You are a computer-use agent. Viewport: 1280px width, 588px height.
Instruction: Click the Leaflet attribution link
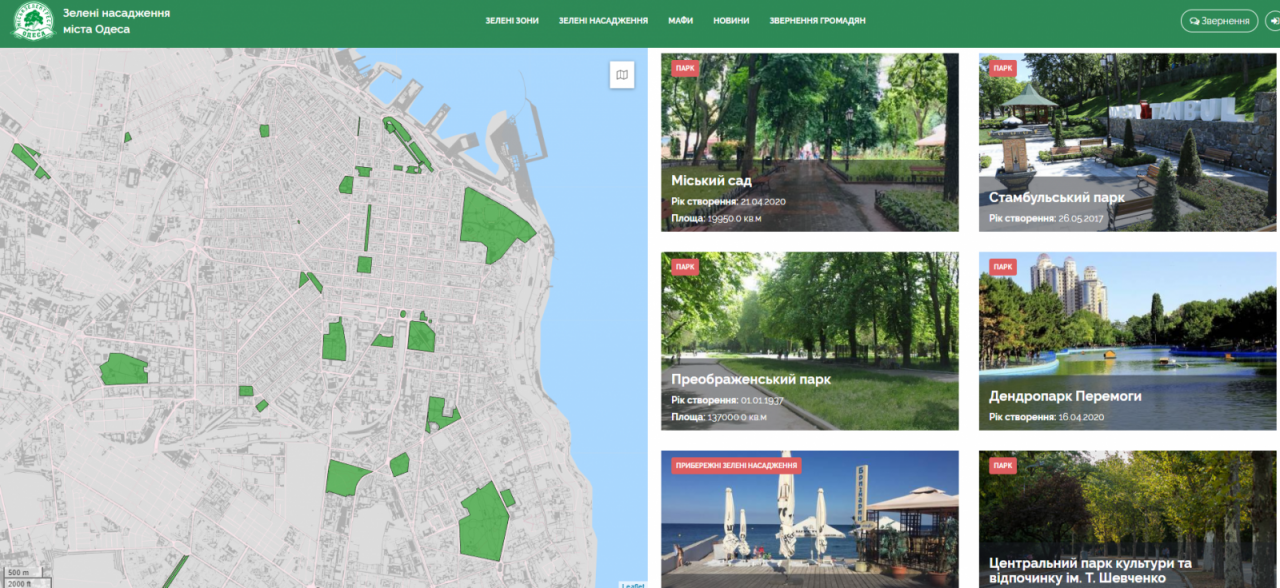[x=632, y=584]
